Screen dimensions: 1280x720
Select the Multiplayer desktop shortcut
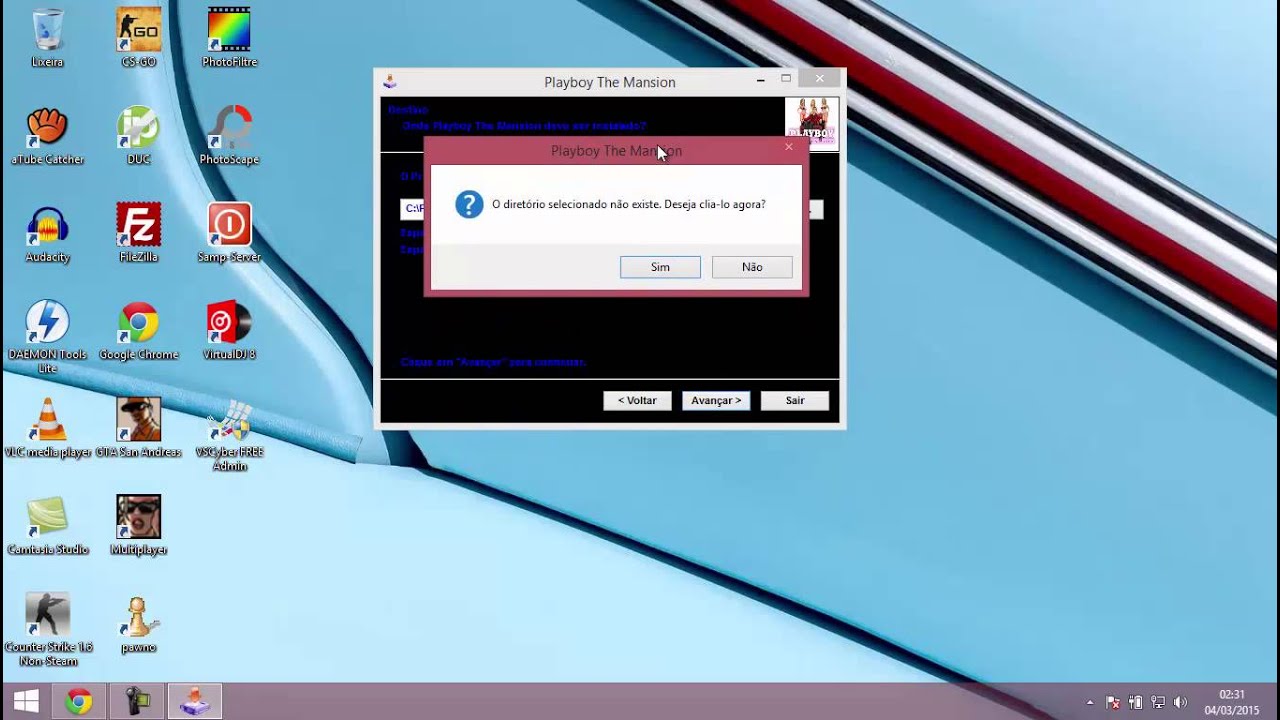click(x=139, y=525)
